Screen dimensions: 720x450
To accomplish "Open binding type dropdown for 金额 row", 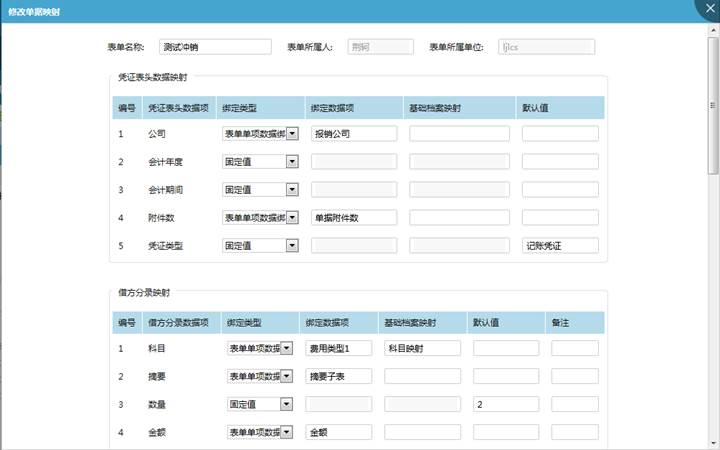I will coord(286,433).
